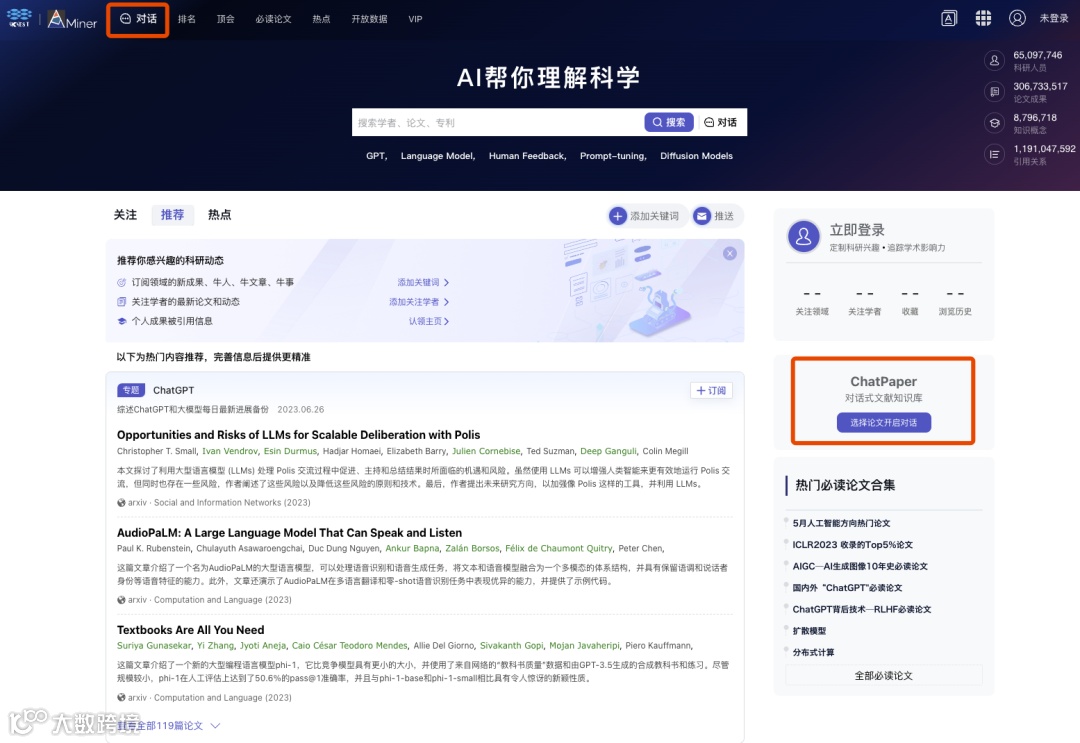Click the 科研人员 researchers count icon
This screenshot has height=743, width=1080.
[994, 61]
